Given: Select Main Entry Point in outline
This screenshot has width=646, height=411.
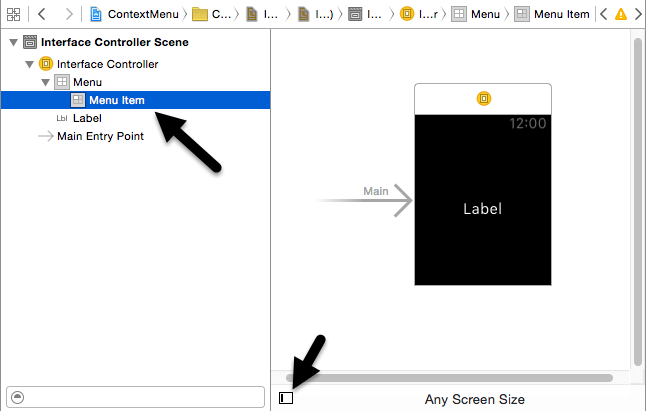Looking at the screenshot, I should coord(100,136).
